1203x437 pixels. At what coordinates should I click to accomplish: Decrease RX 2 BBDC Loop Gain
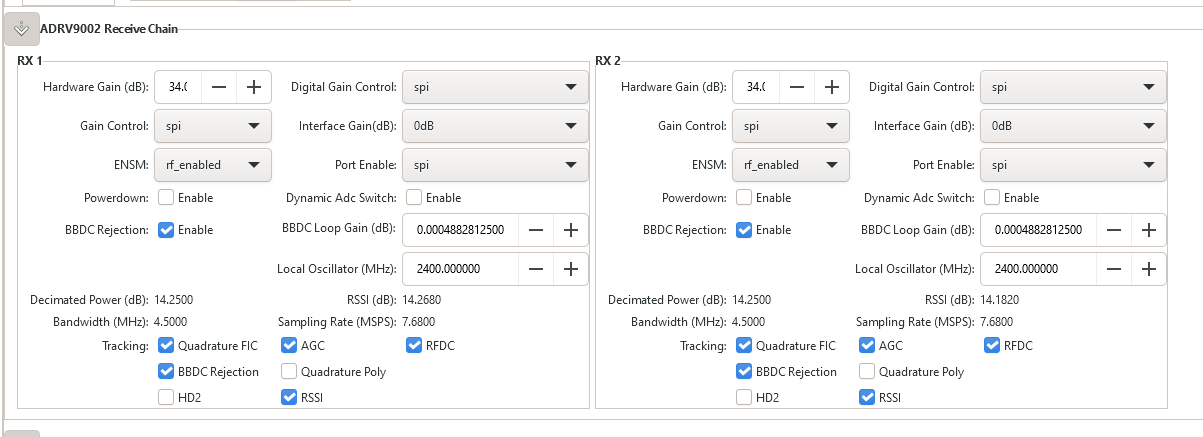[1114, 230]
